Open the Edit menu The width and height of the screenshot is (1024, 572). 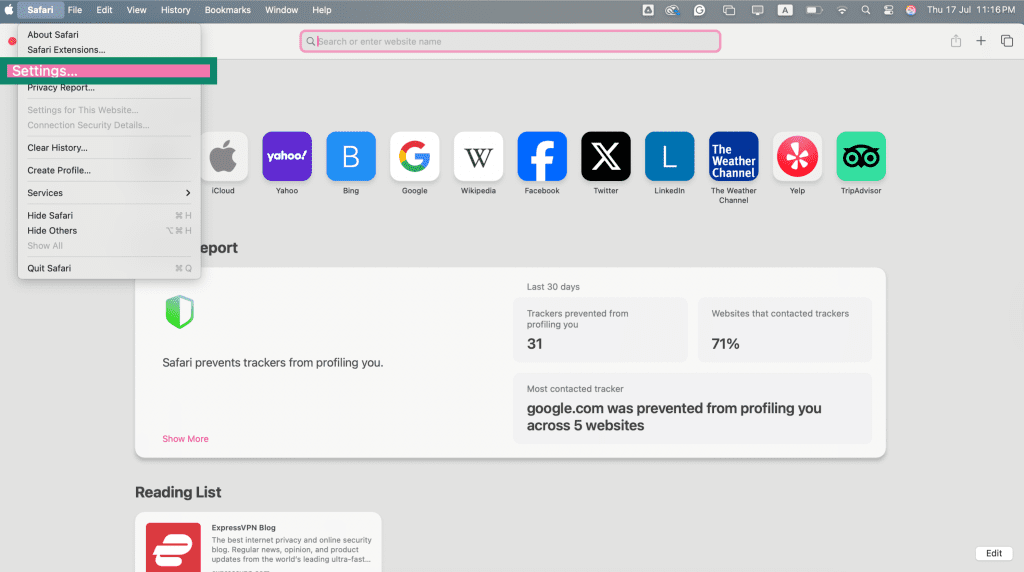pos(104,10)
